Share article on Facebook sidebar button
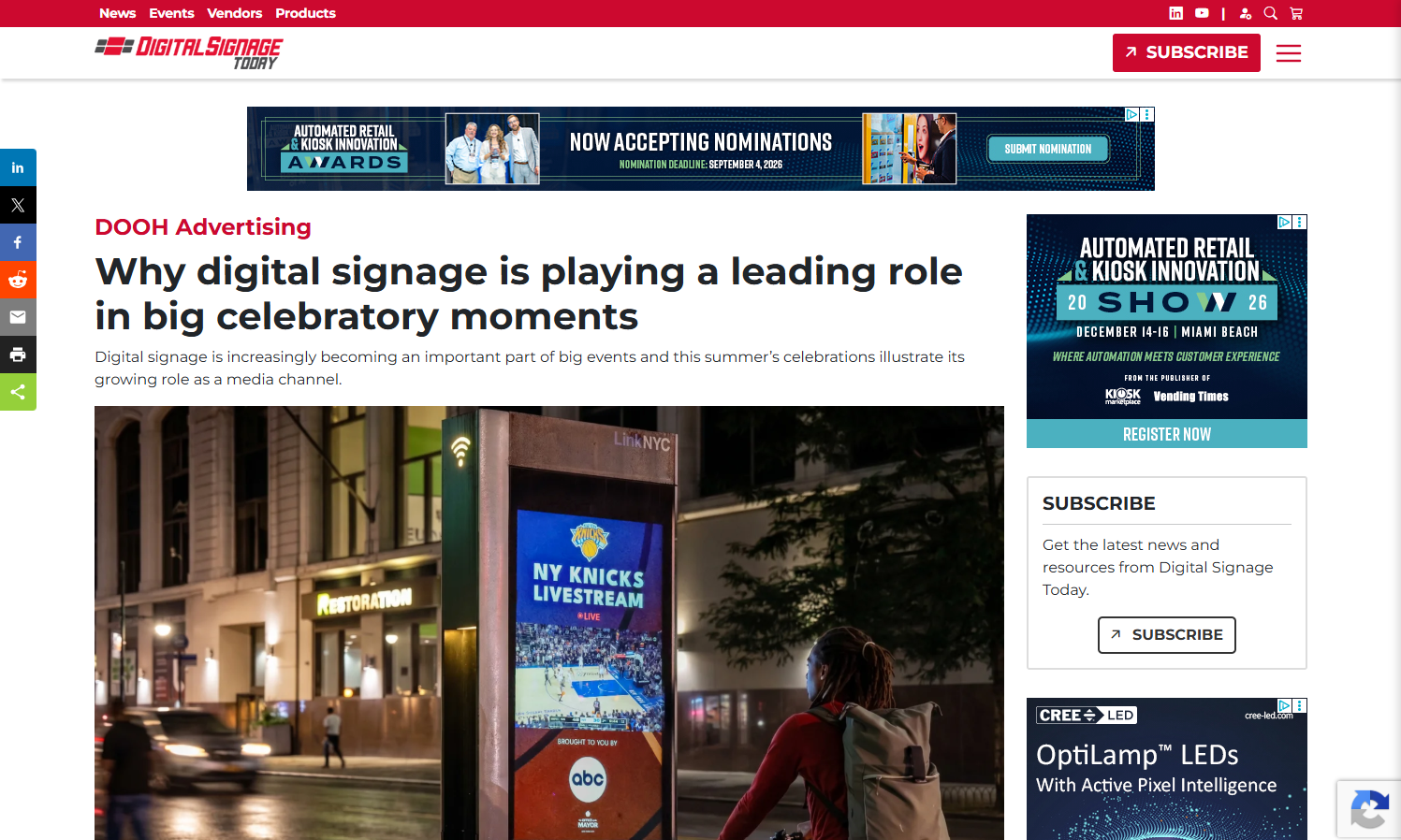Screen dimensions: 1401x840 click(x=18, y=242)
